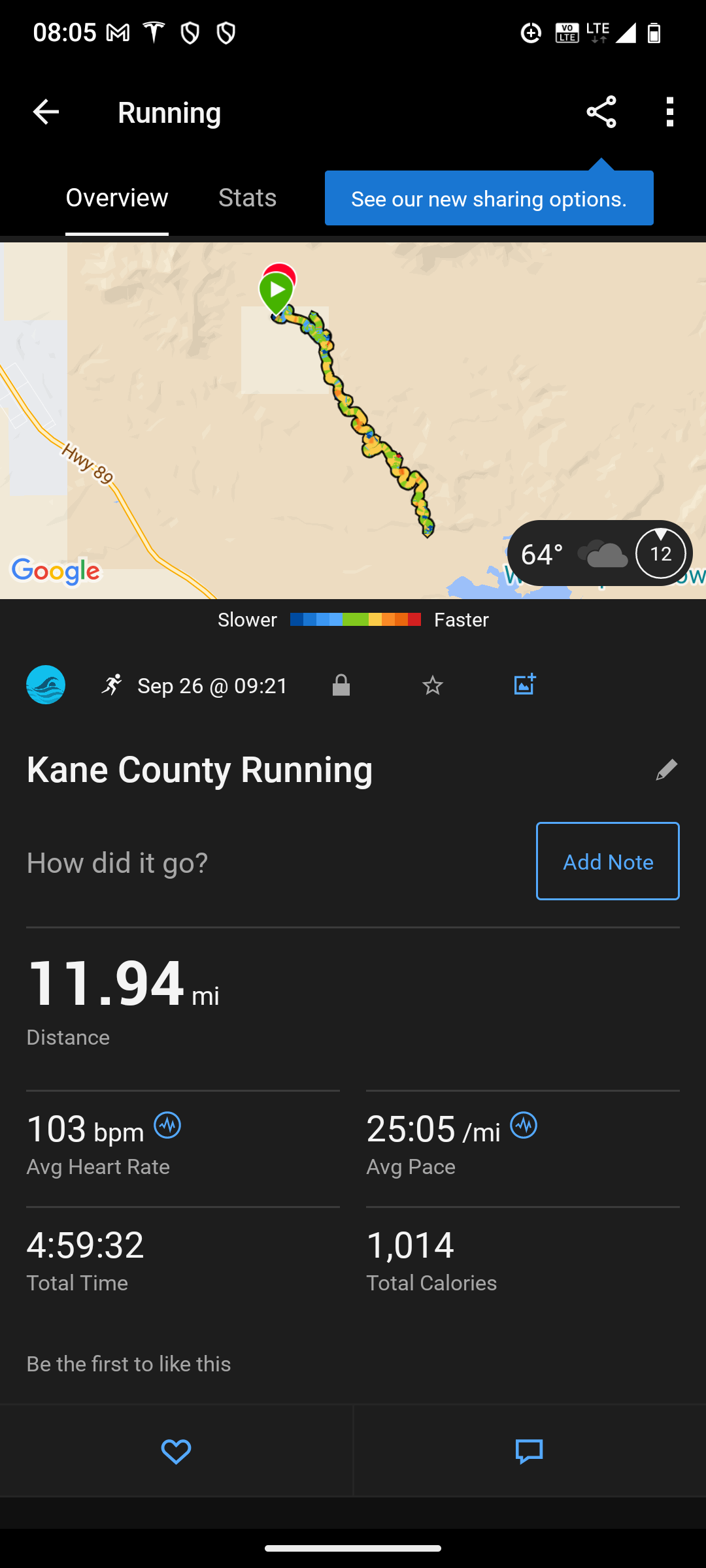The width and height of the screenshot is (706, 1568).
Task: Click the pace color gradient legend
Action: (x=355, y=619)
